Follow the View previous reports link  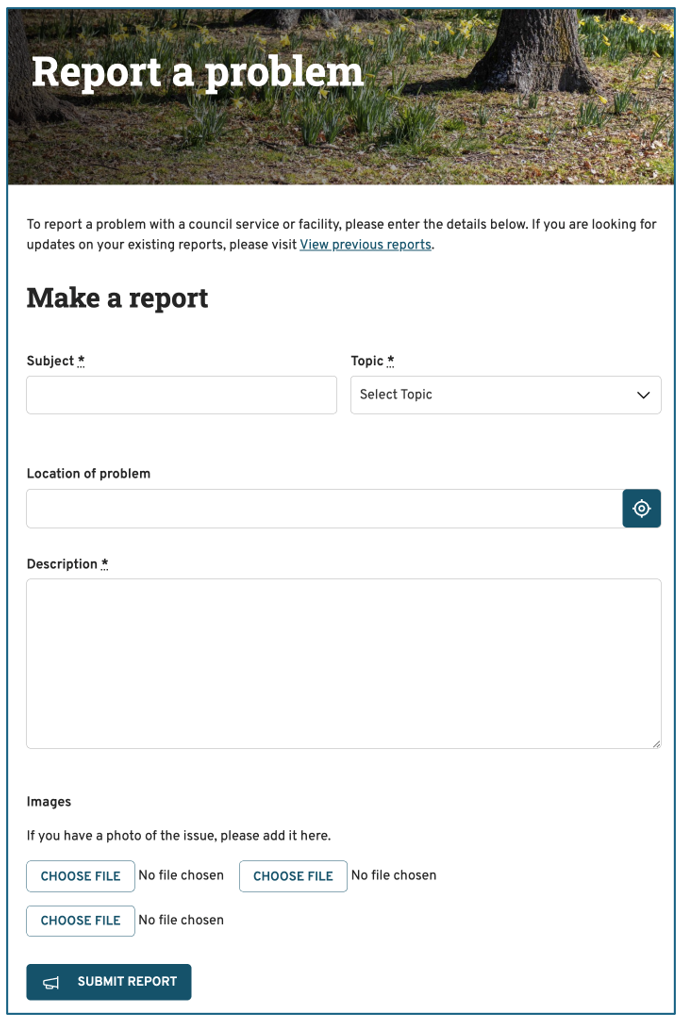point(365,245)
